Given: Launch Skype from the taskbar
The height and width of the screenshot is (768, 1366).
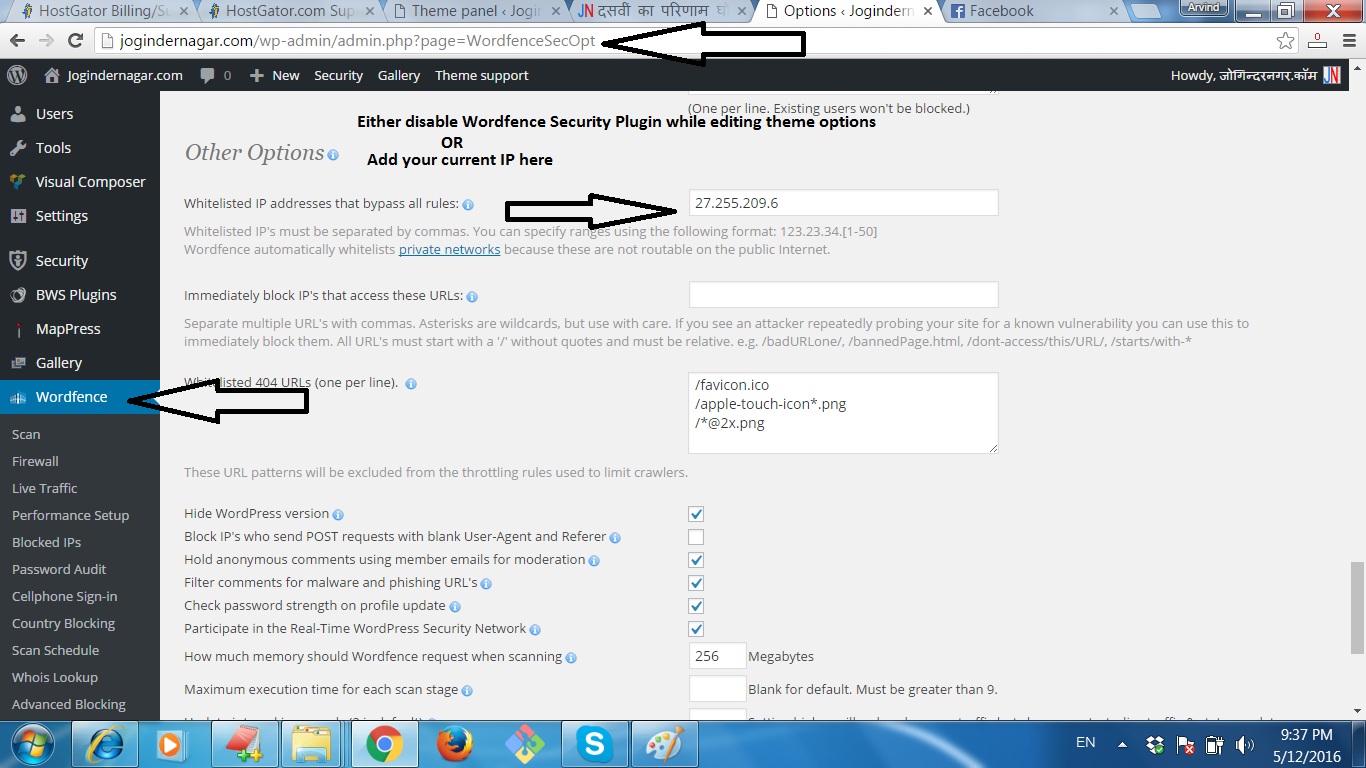Looking at the screenshot, I should coord(594,745).
